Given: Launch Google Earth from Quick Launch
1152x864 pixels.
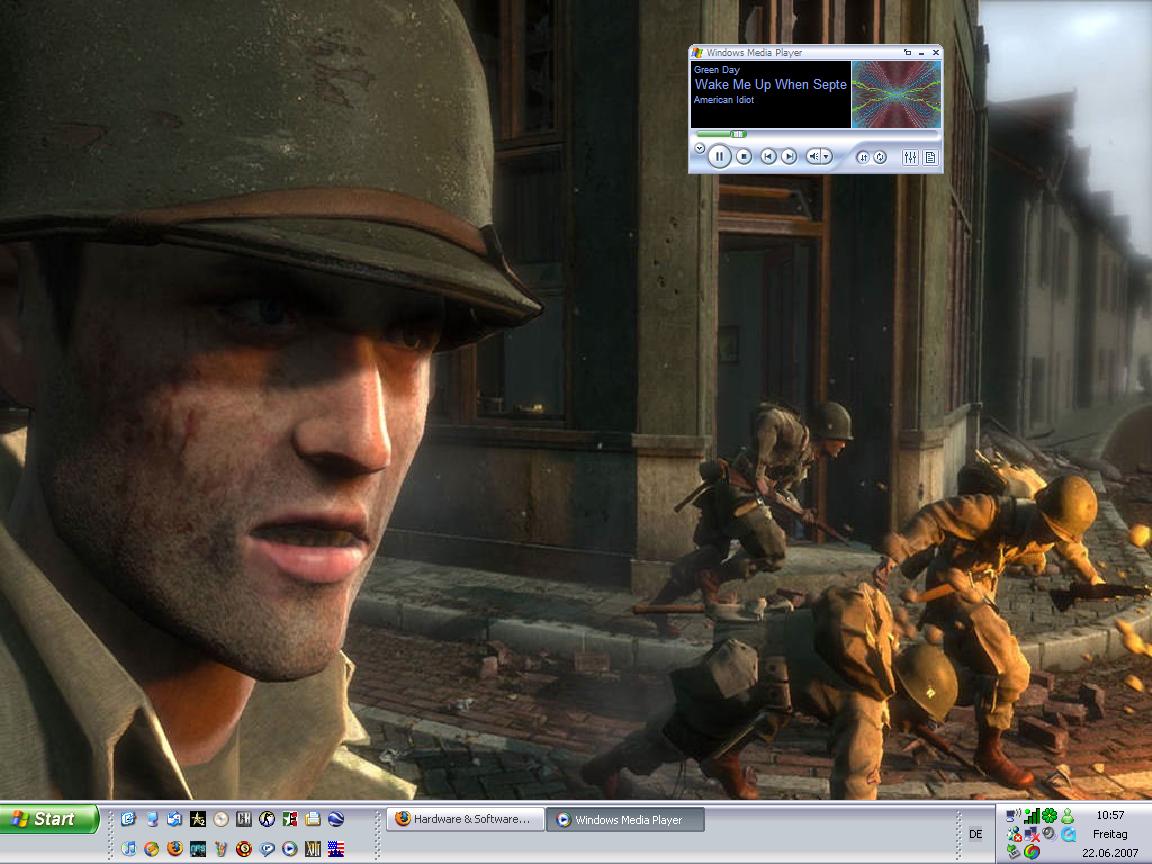Looking at the screenshot, I should coord(335,819).
